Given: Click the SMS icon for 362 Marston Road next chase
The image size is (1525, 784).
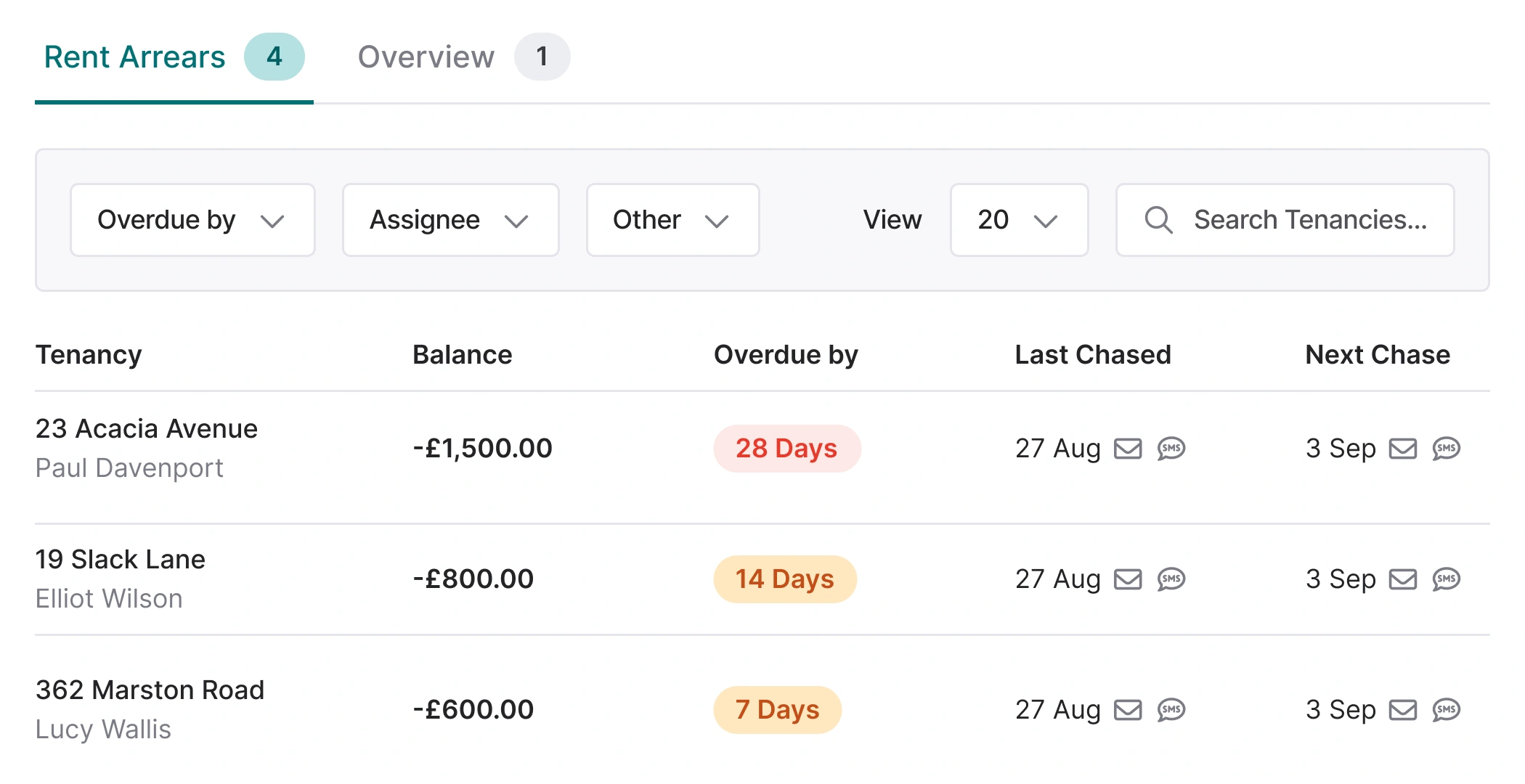Looking at the screenshot, I should (x=1447, y=710).
